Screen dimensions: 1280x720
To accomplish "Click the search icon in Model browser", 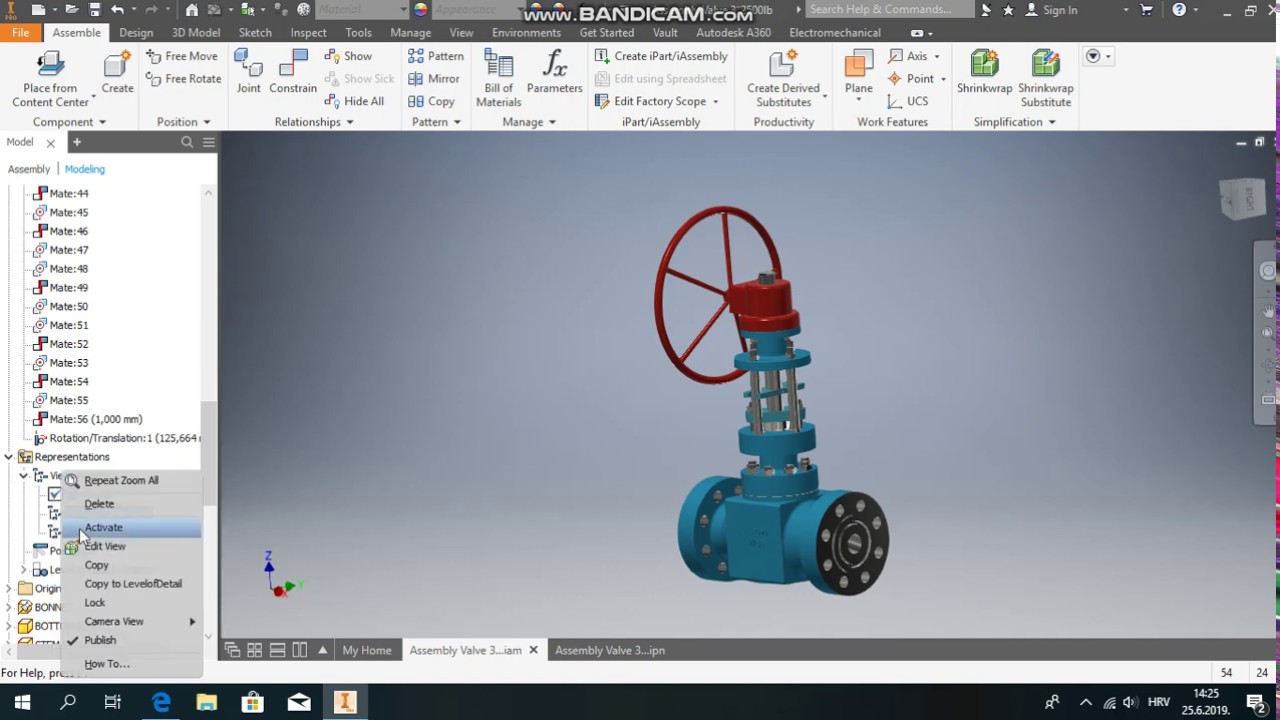I will pos(187,143).
